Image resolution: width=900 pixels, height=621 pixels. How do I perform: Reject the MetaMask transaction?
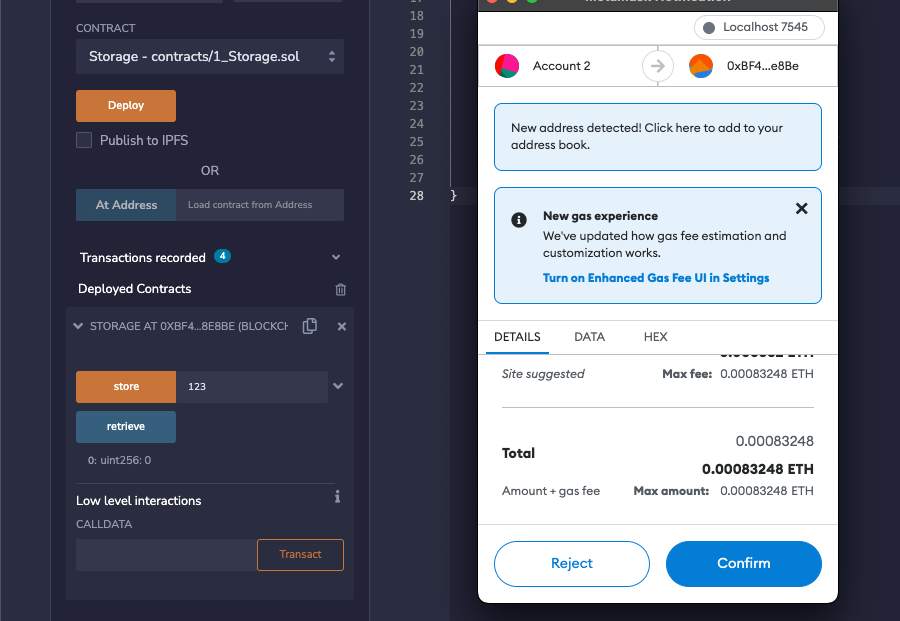[572, 564]
